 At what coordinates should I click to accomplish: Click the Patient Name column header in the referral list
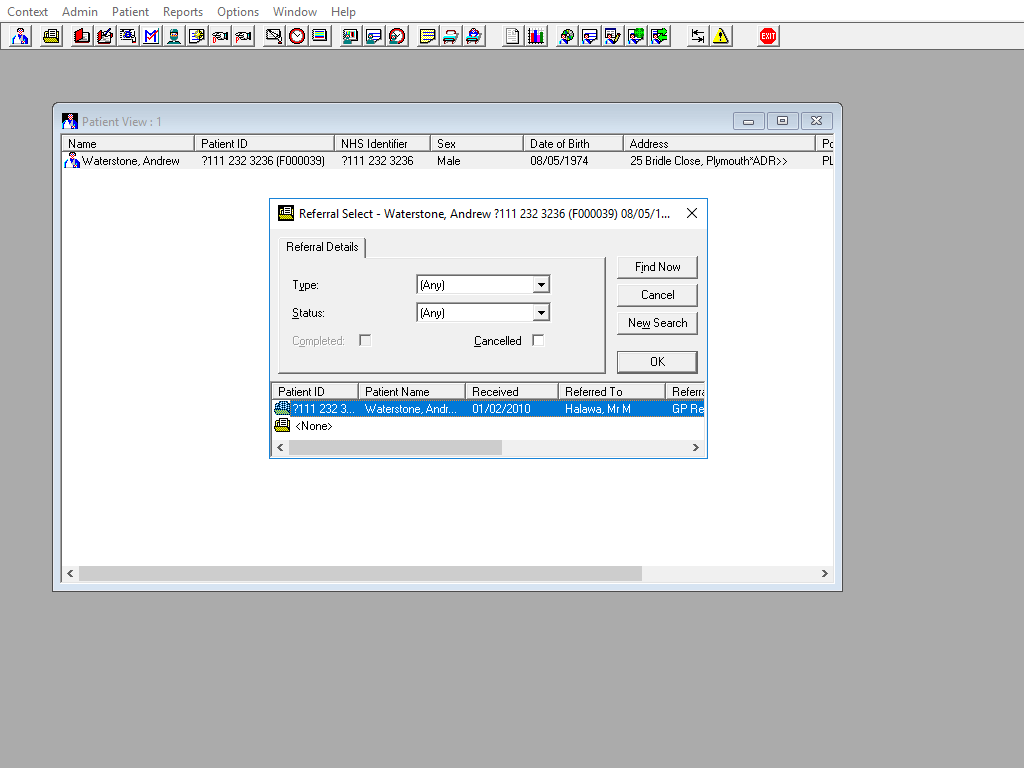411,391
